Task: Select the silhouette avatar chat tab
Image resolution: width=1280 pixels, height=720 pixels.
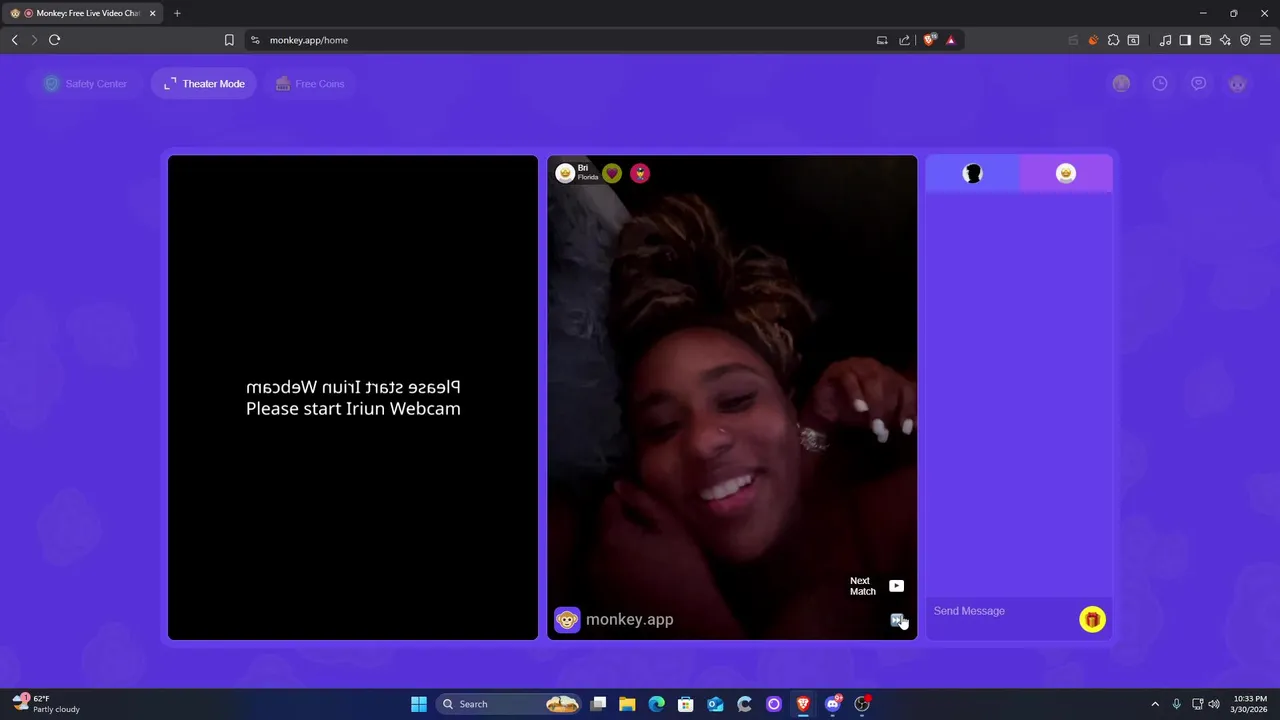Action: (x=972, y=174)
